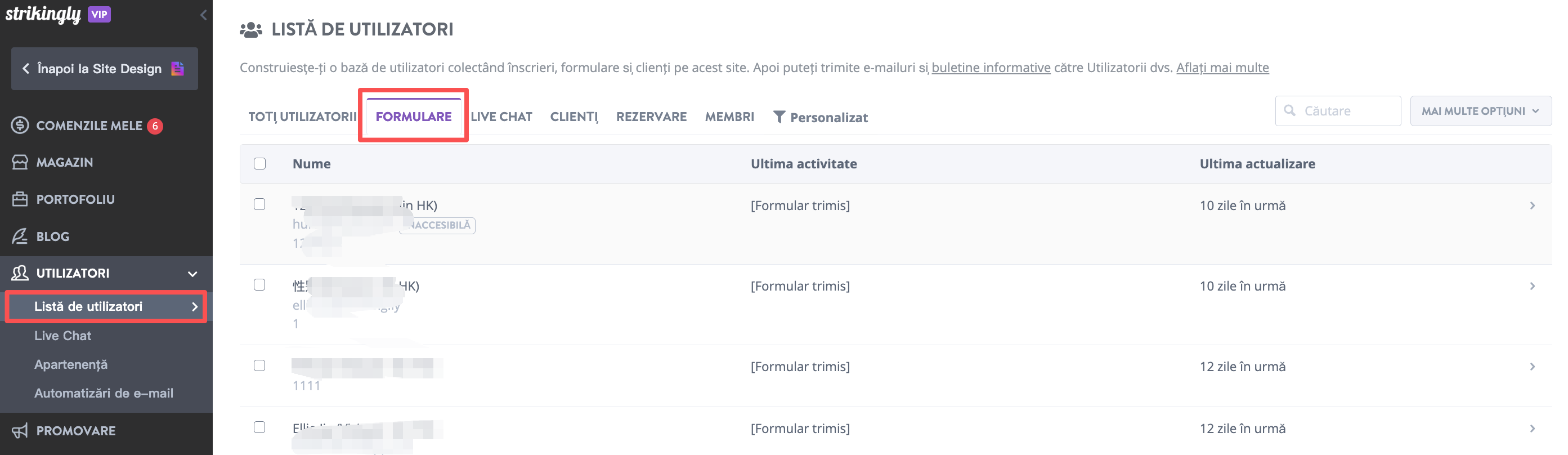
Task: Open the Blog pen icon
Action: [20, 237]
